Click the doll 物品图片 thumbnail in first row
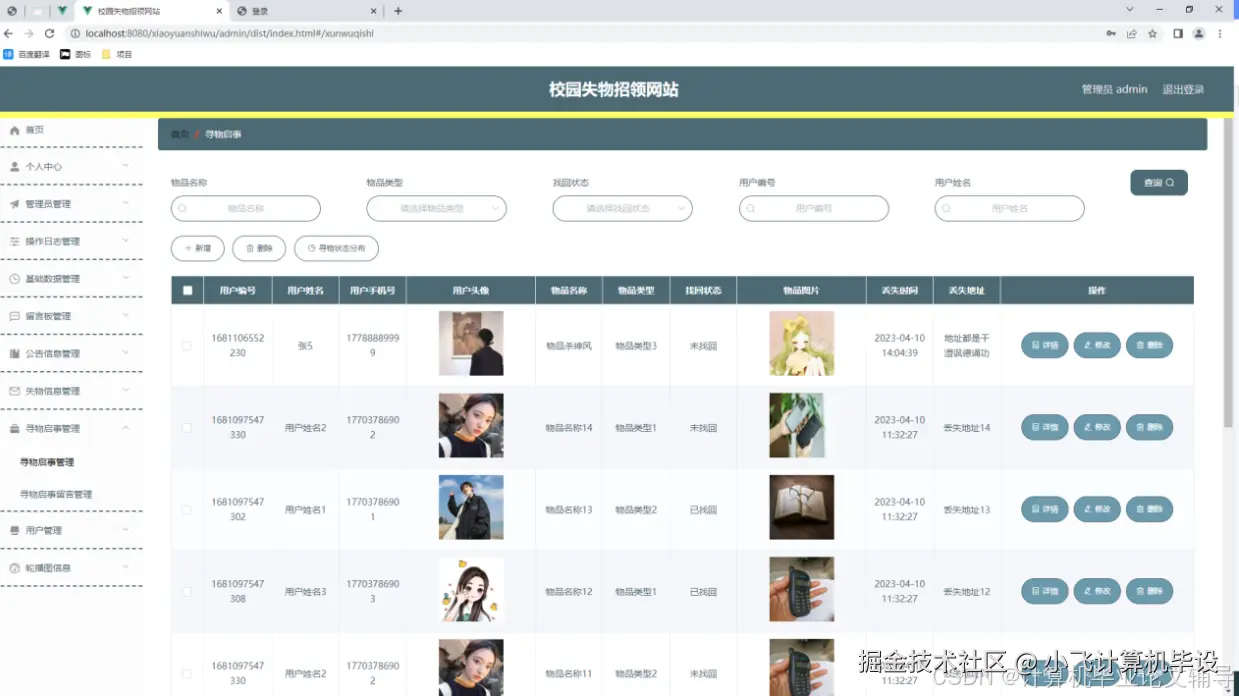 [801, 345]
